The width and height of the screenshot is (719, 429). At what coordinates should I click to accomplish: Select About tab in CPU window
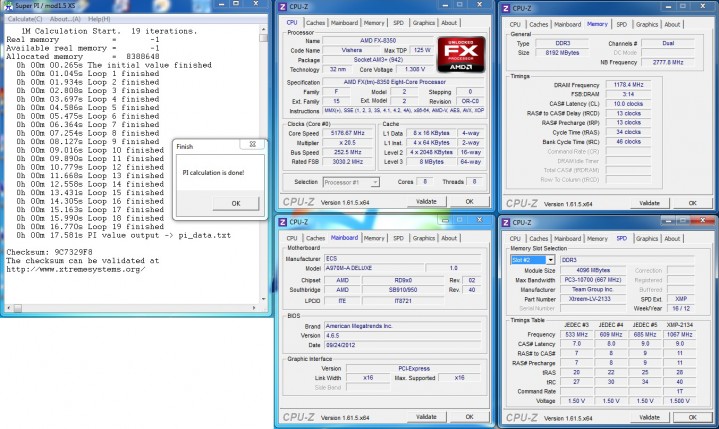[x=449, y=23]
